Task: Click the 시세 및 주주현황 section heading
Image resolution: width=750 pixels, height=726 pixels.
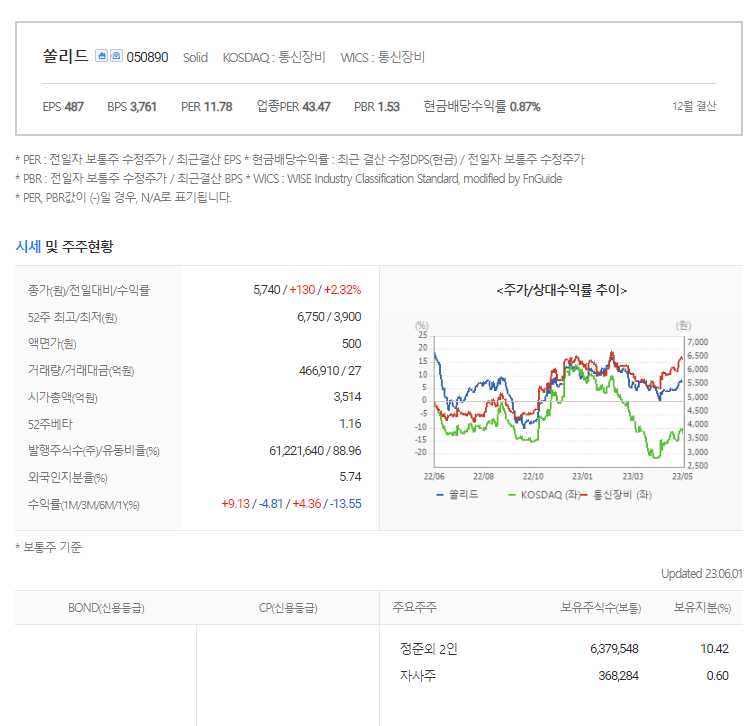Action: tap(65, 247)
